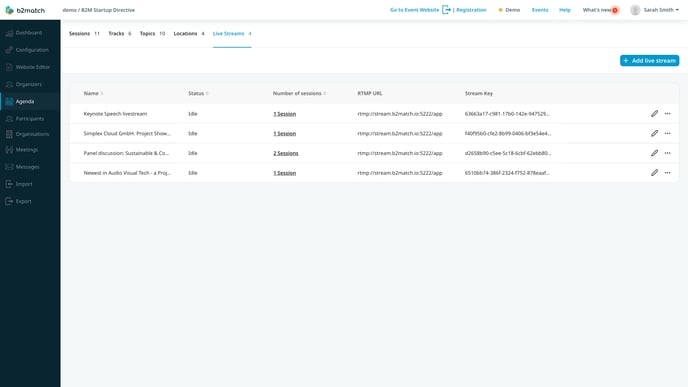Select the Live Streams tab

click(x=232, y=33)
